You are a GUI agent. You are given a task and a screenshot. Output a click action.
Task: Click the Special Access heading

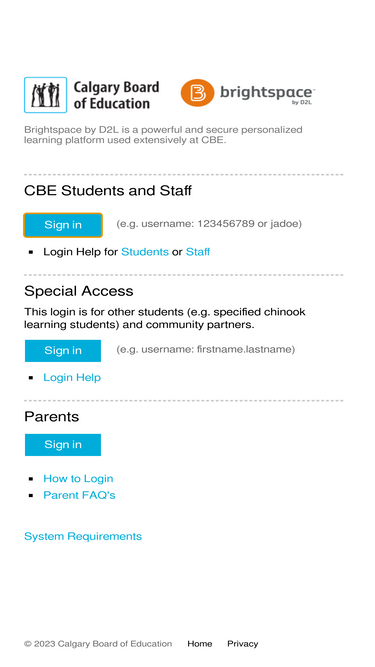click(79, 291)
